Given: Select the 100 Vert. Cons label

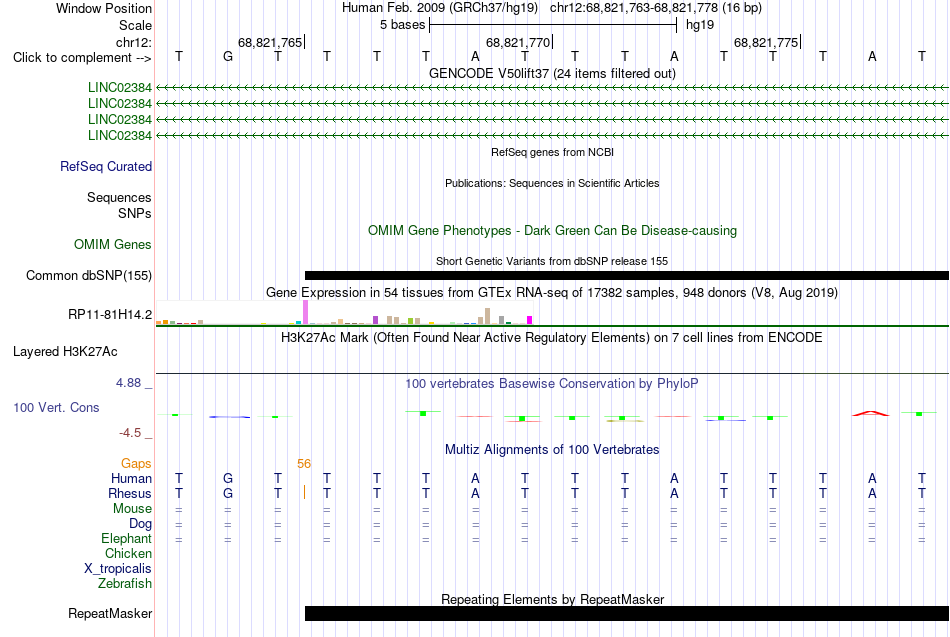Looking at the screenshot, I should tap(56, 407).
